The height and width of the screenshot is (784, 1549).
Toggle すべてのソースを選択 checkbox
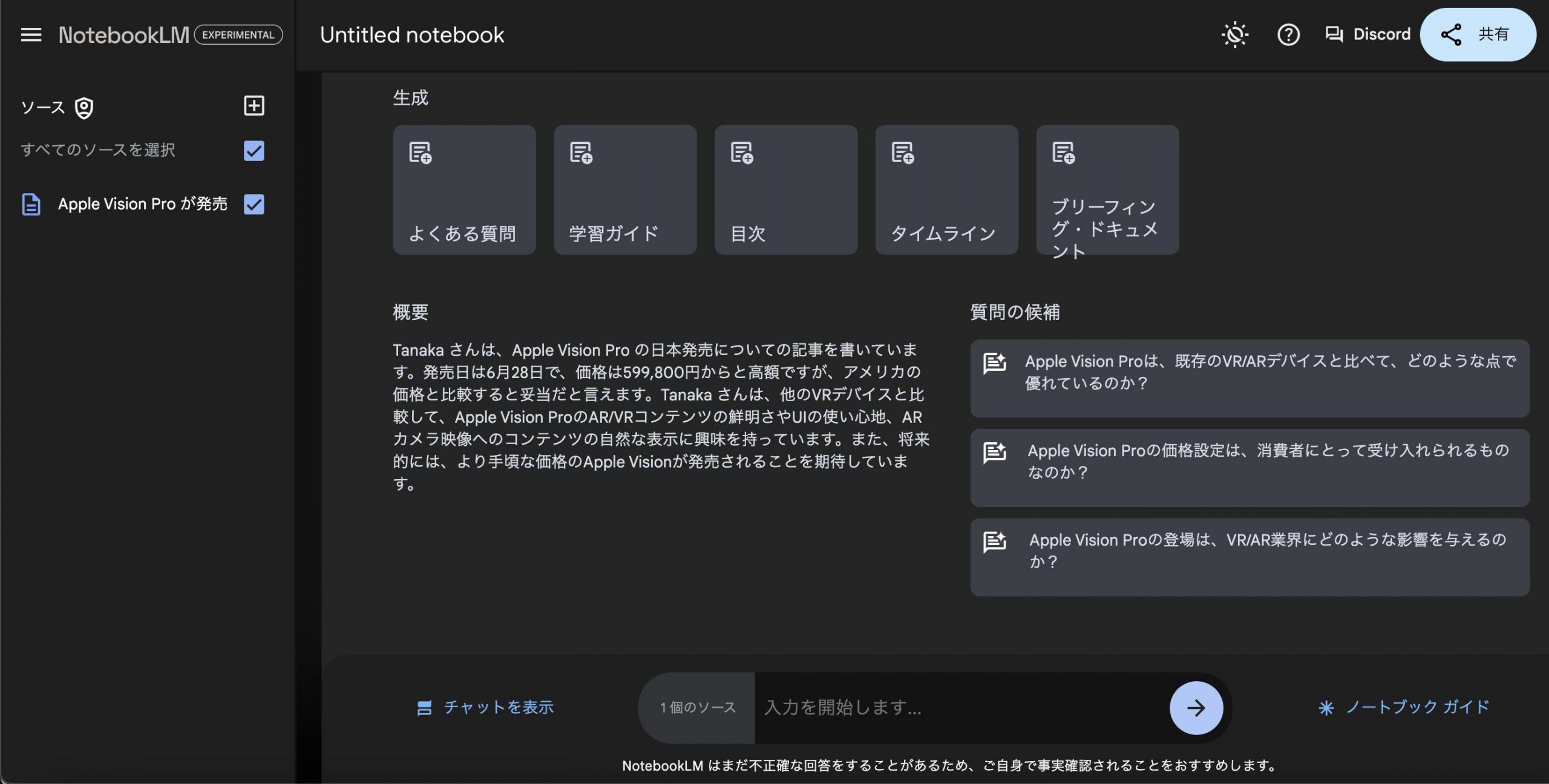pyautogui.click(x=254, y=151)
